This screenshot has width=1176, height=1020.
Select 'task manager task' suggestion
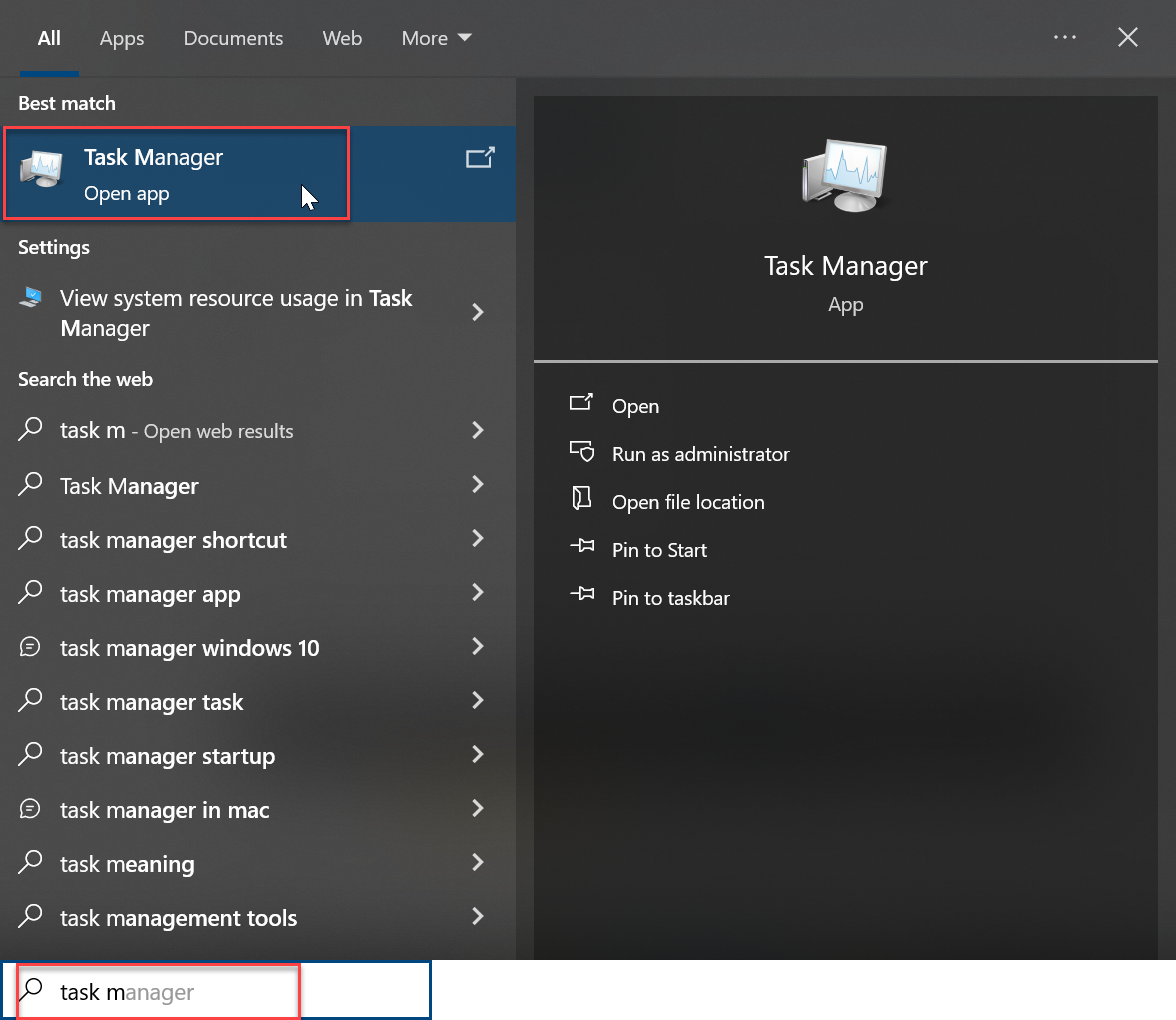click(x=258, y=701)
